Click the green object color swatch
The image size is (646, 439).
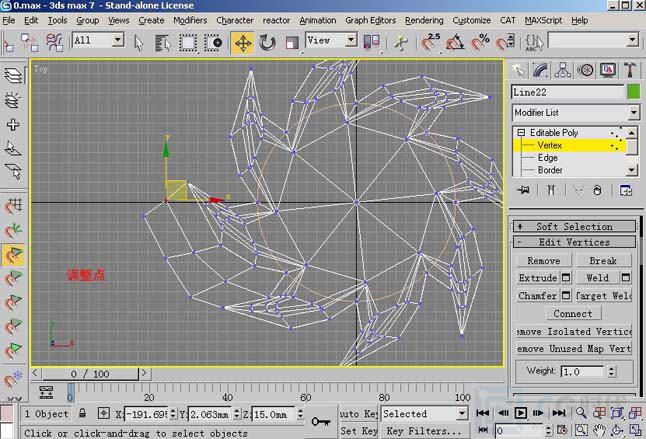[x=633, y=92]
